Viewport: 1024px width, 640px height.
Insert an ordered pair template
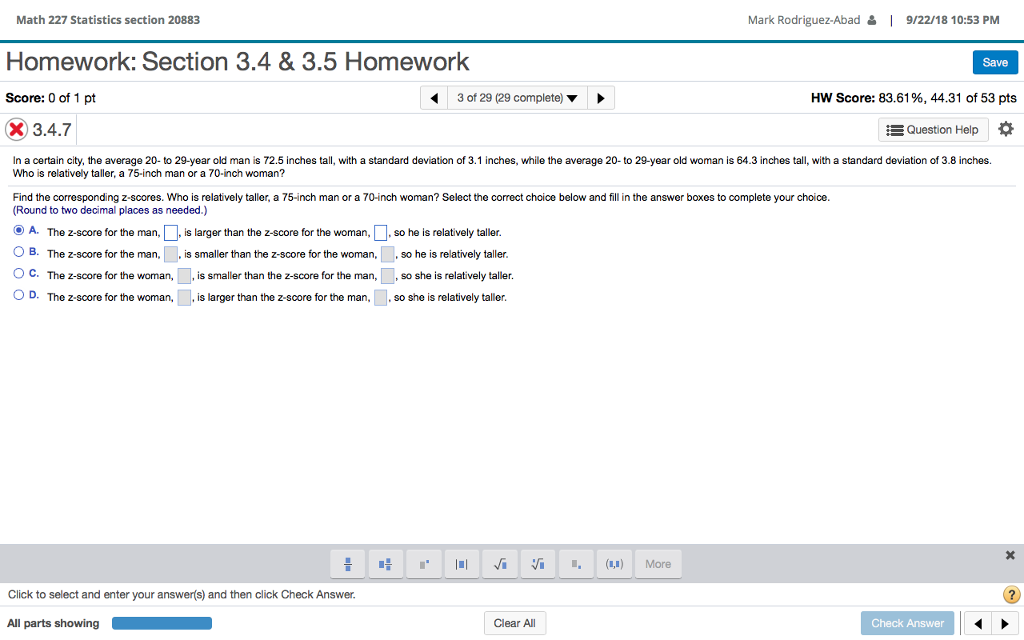pyautogui.click(x=614, y=563)
